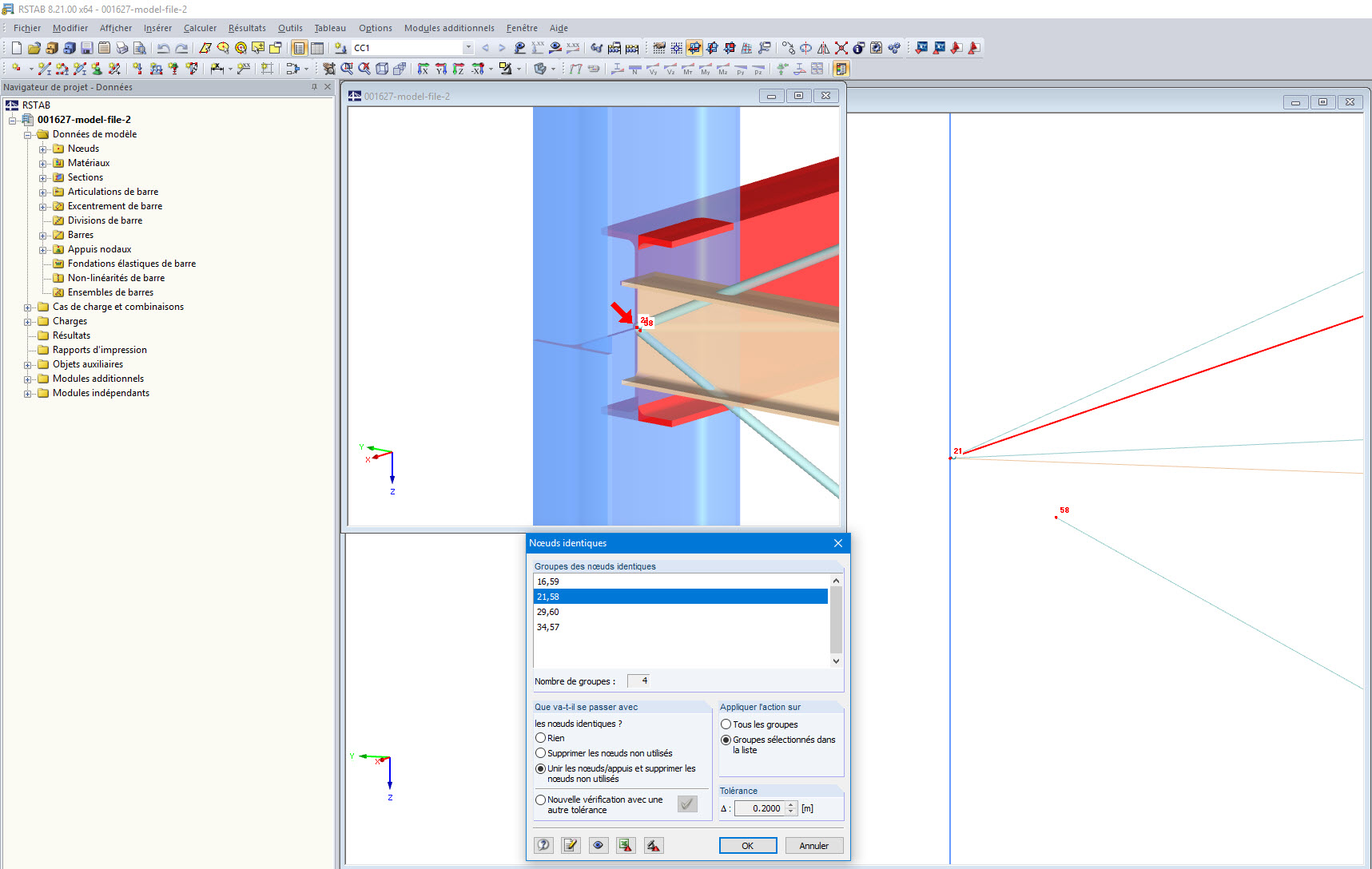1372x869 pixels.
Task: Expand the Nœuds tree node
Action: point(43,149)
